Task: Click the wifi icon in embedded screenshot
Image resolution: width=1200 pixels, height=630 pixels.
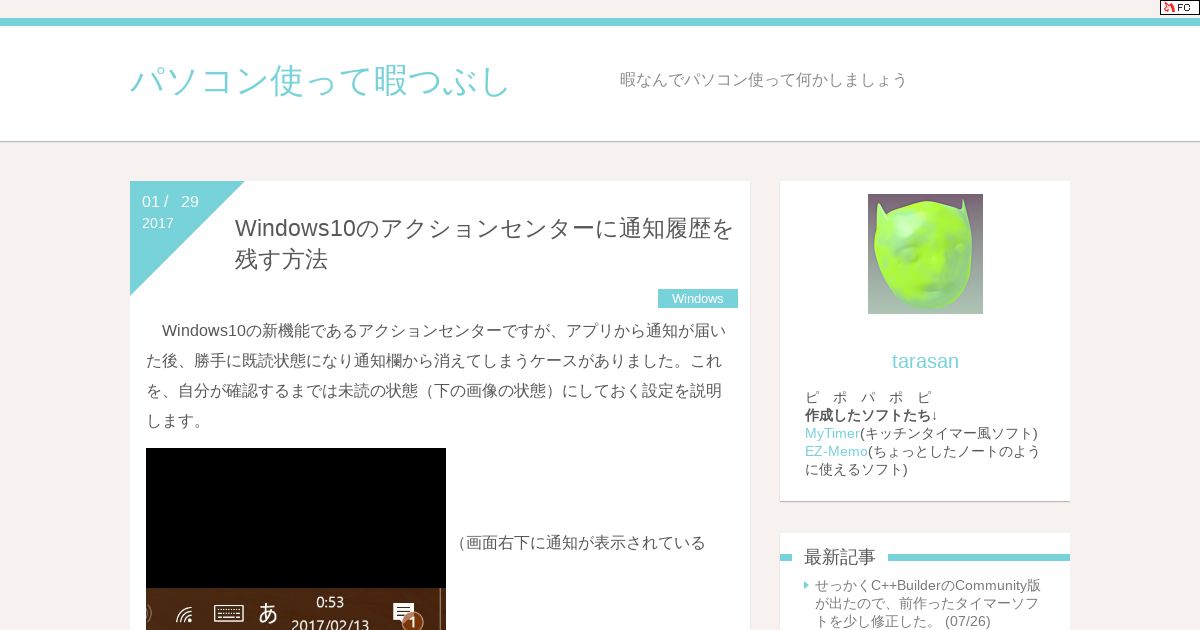Action: pos(184,614)
